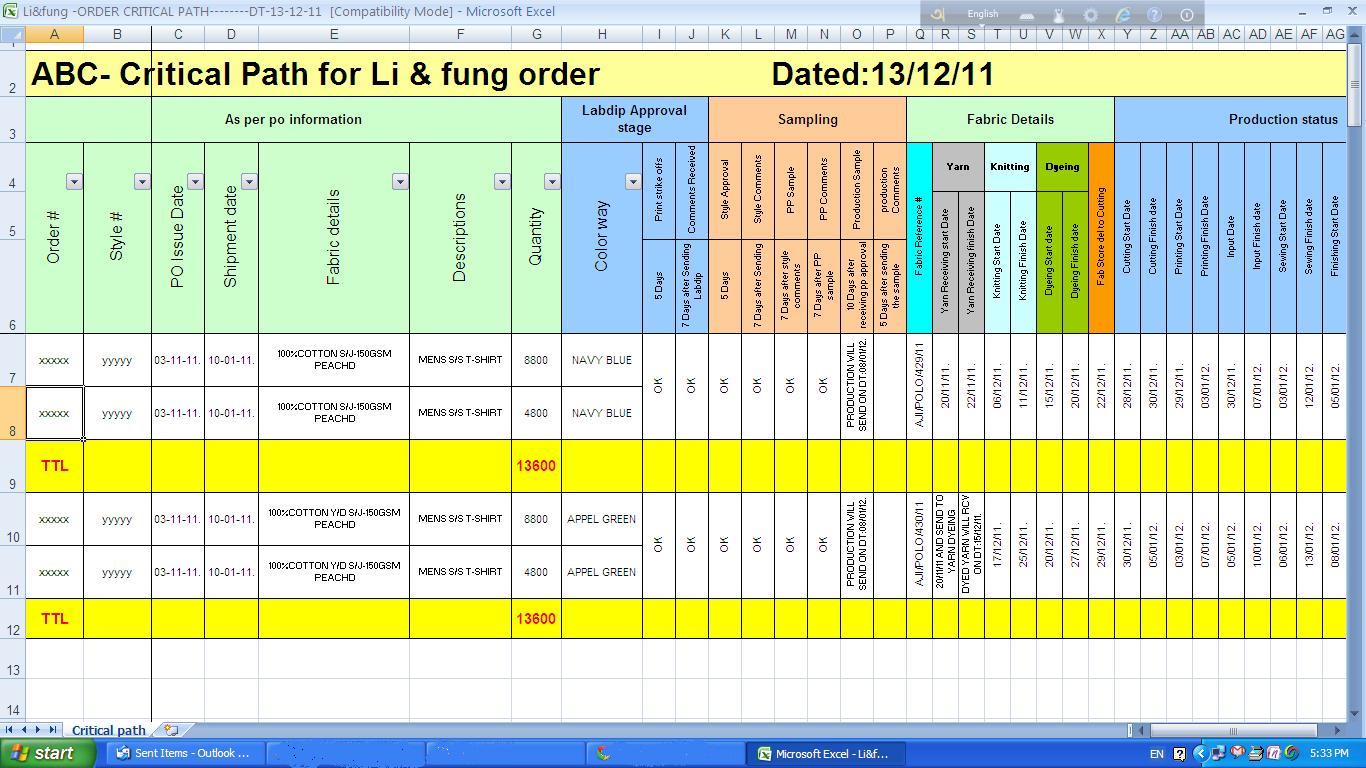The width and height of the screenshot is (1366, 768).
Task: Open the English language dropdown in floating toolbar
Action: coord(982,14)
